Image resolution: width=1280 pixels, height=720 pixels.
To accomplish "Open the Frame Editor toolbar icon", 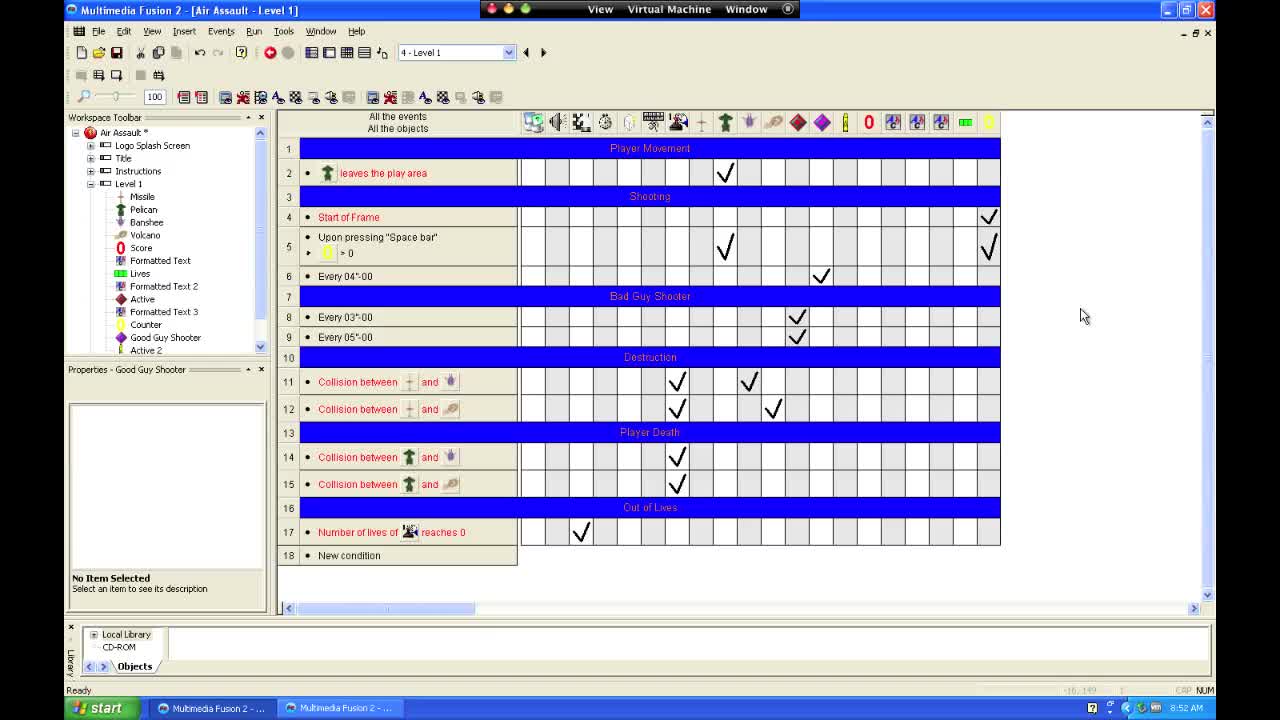I will click(329, 53).
